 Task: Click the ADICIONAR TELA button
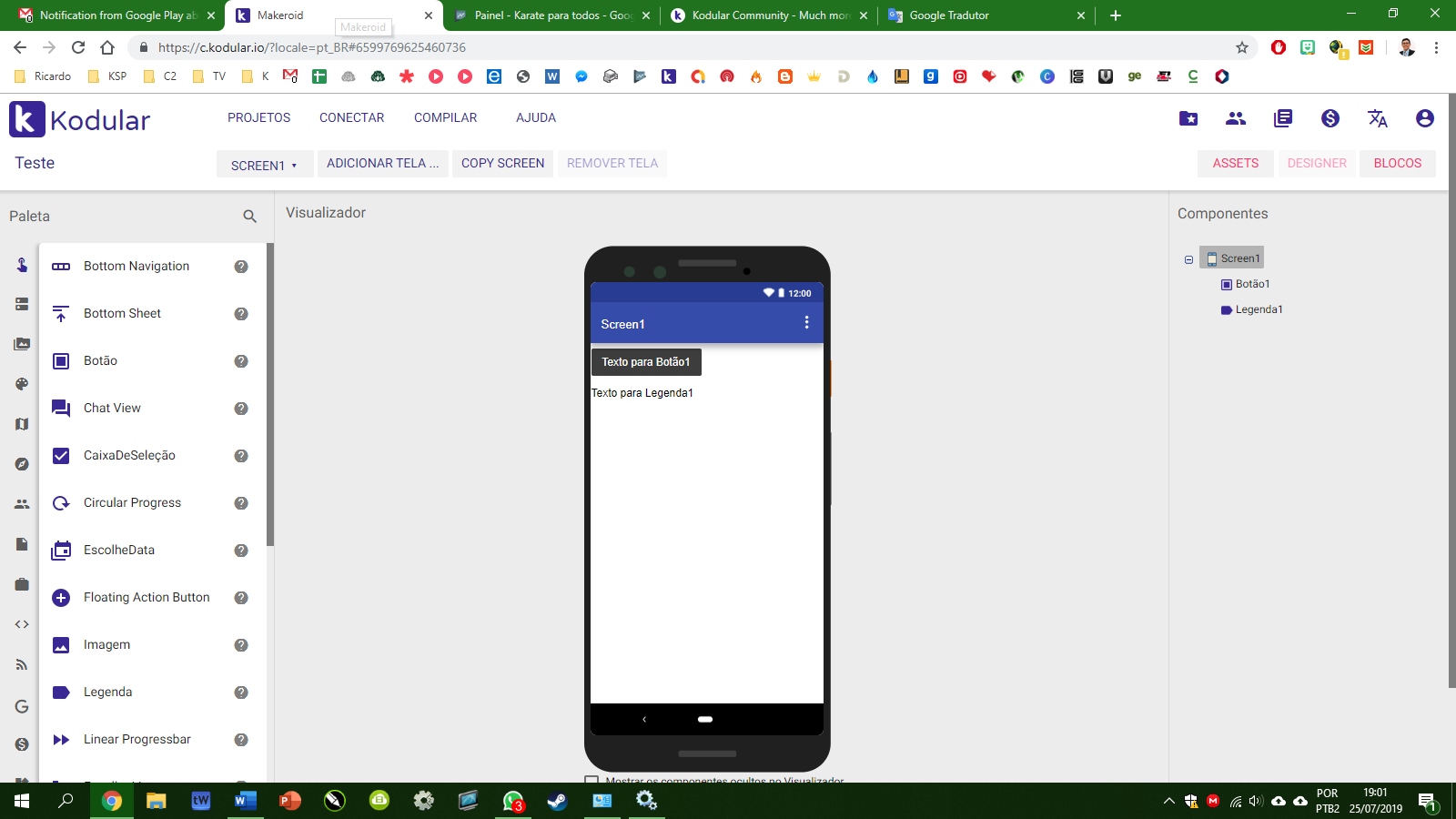(x=383, y=163)
